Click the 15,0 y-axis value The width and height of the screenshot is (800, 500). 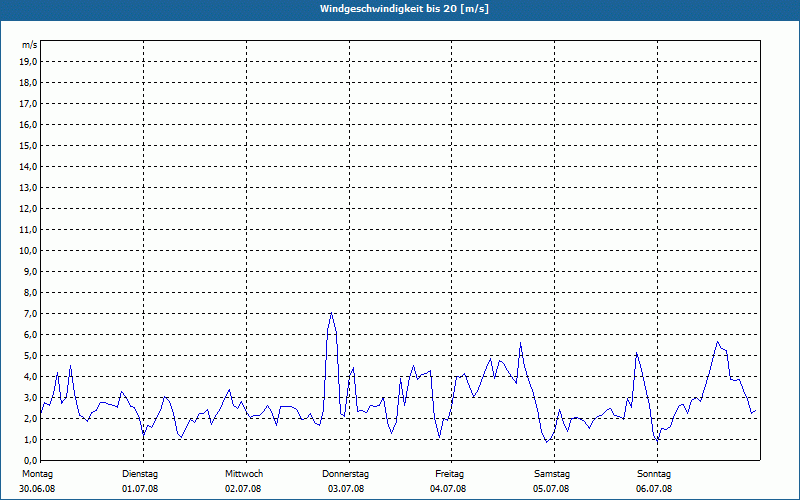28,145
